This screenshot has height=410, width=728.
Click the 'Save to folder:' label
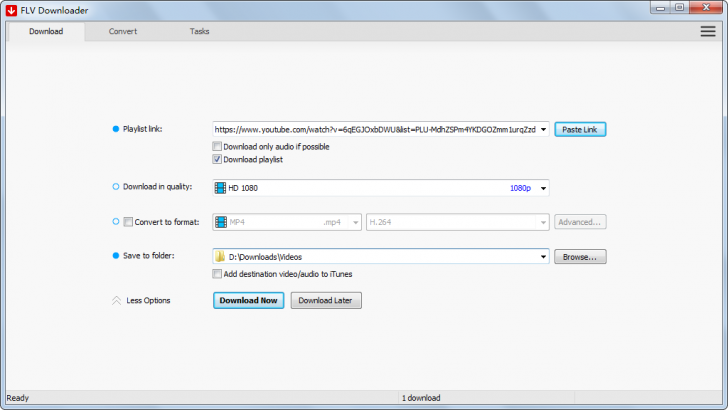click(149, 255)
